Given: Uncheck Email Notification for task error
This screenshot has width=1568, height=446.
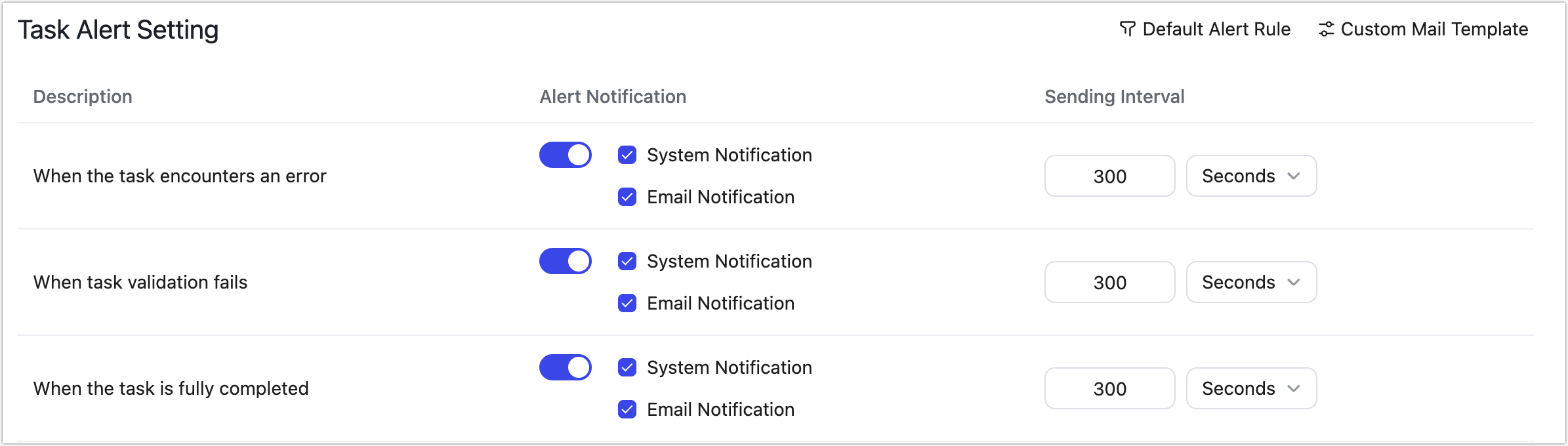Looking at the screenshot, I should [627, 197].
